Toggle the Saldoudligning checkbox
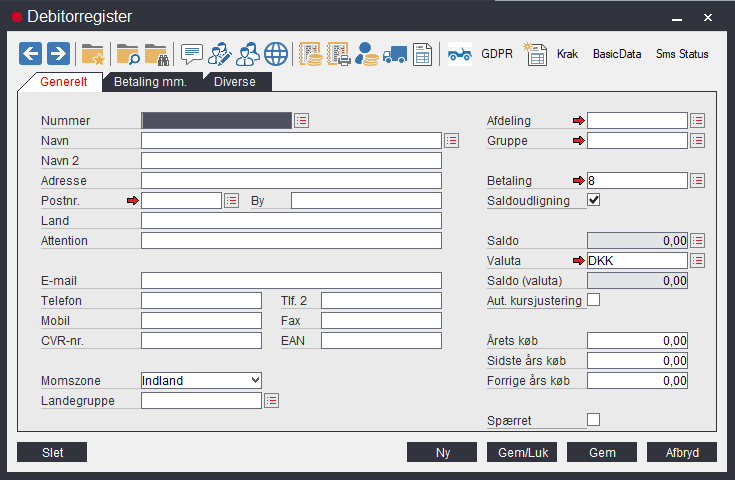The width and height of the screenshot is (735, 480). (x=594, y=200)
